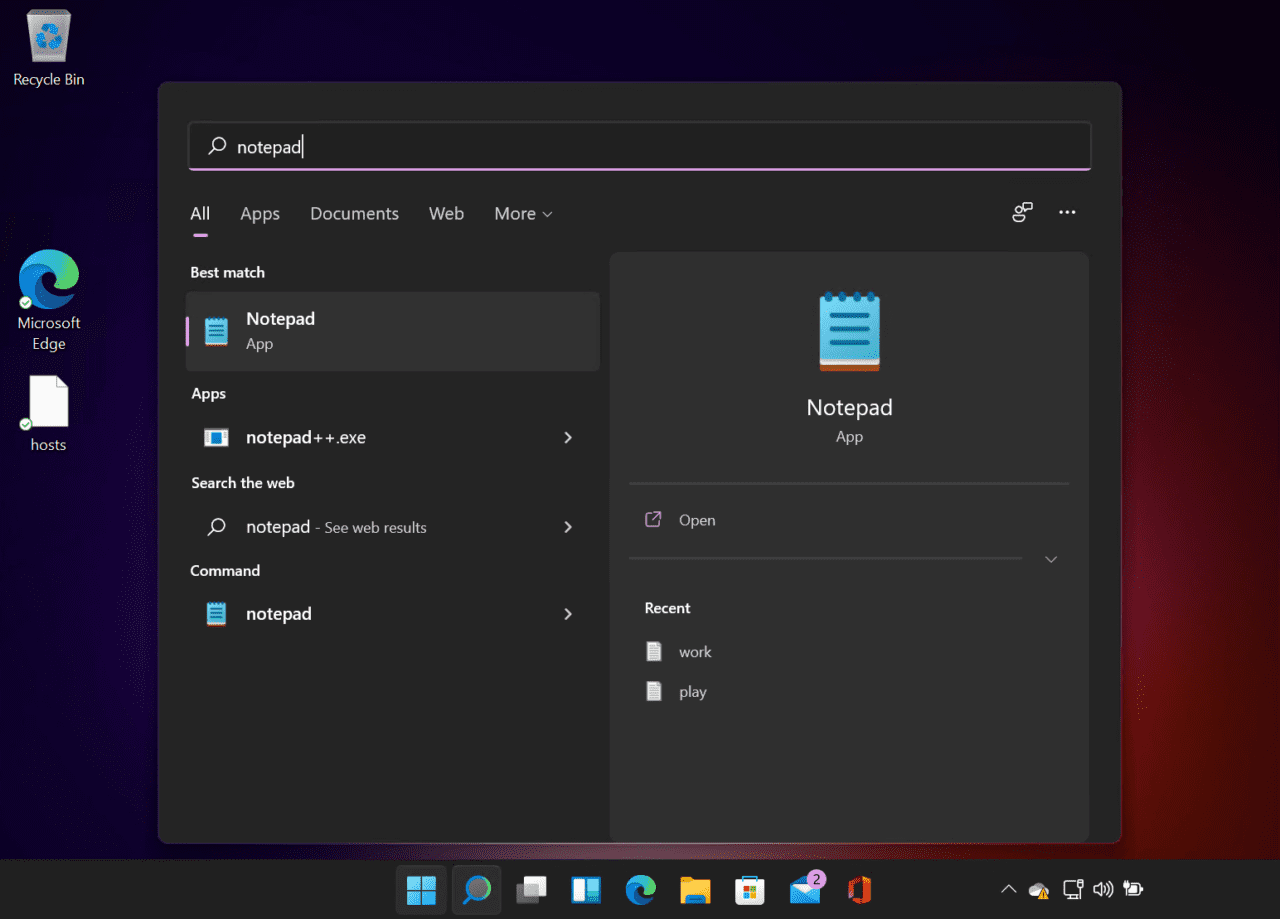Click the Search icon on taskbar
Screen dimensions: 1280x919
tap(477, 889)
